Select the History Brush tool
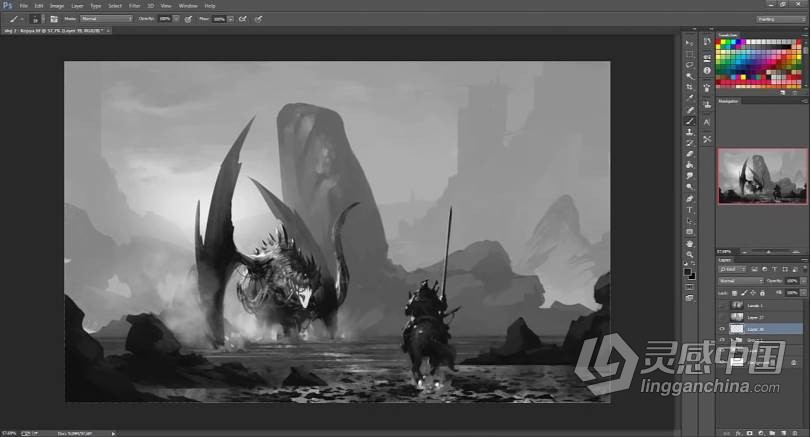 click(689, 143)
